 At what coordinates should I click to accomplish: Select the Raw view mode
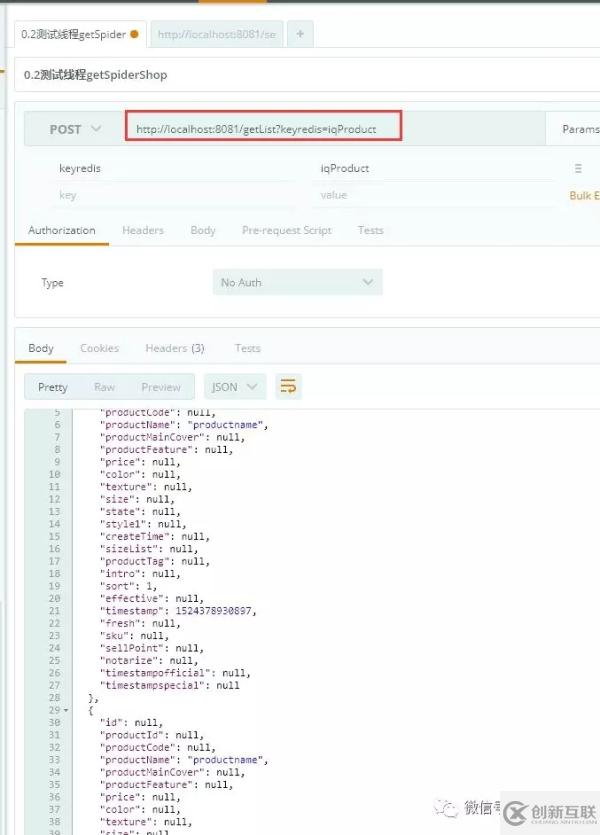pyautogui.click(x=104, y=387)
